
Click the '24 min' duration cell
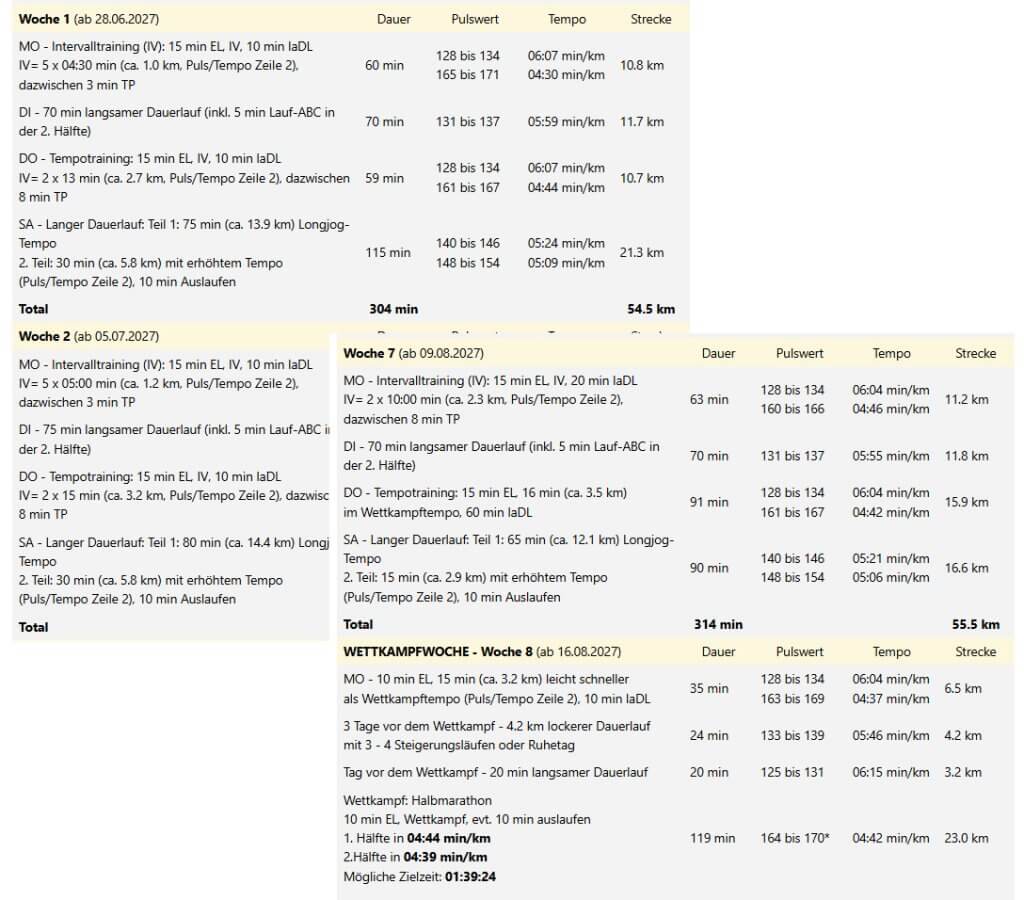click(709, 735)
